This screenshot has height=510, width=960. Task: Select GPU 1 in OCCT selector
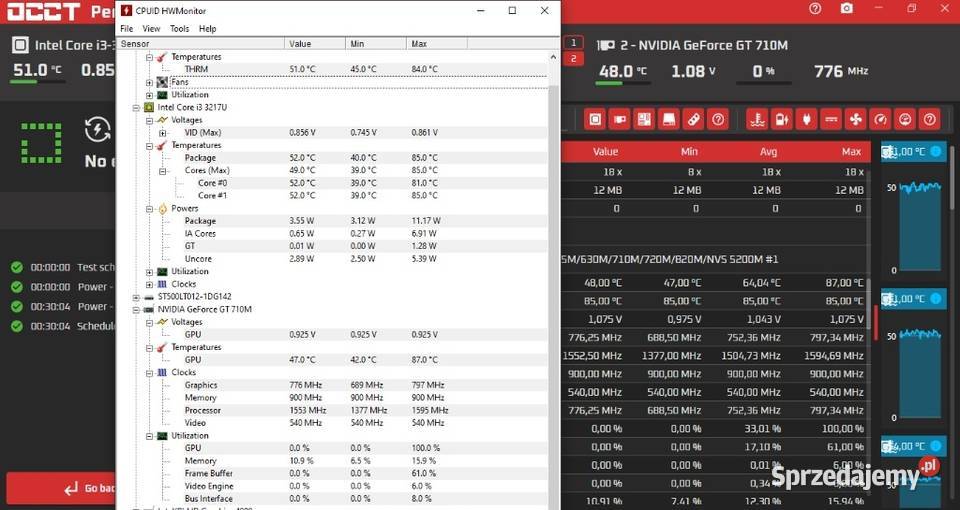573,43
